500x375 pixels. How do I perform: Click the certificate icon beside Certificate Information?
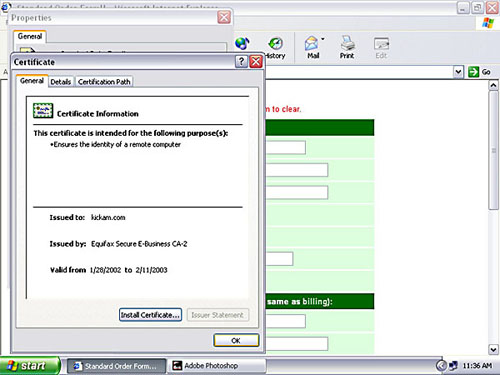coord(43,111)
